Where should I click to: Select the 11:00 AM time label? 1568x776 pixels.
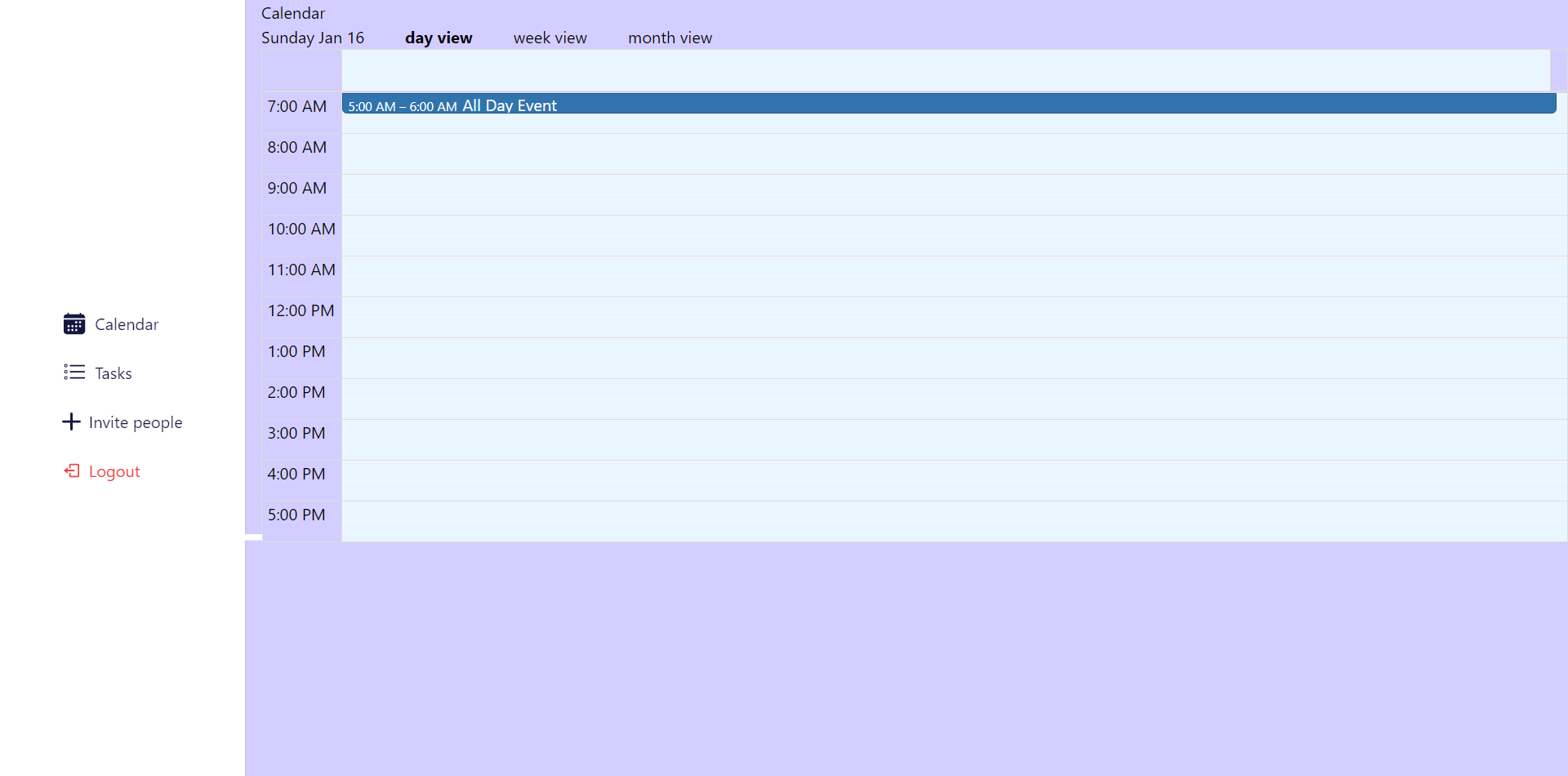[x=301, y=270]
